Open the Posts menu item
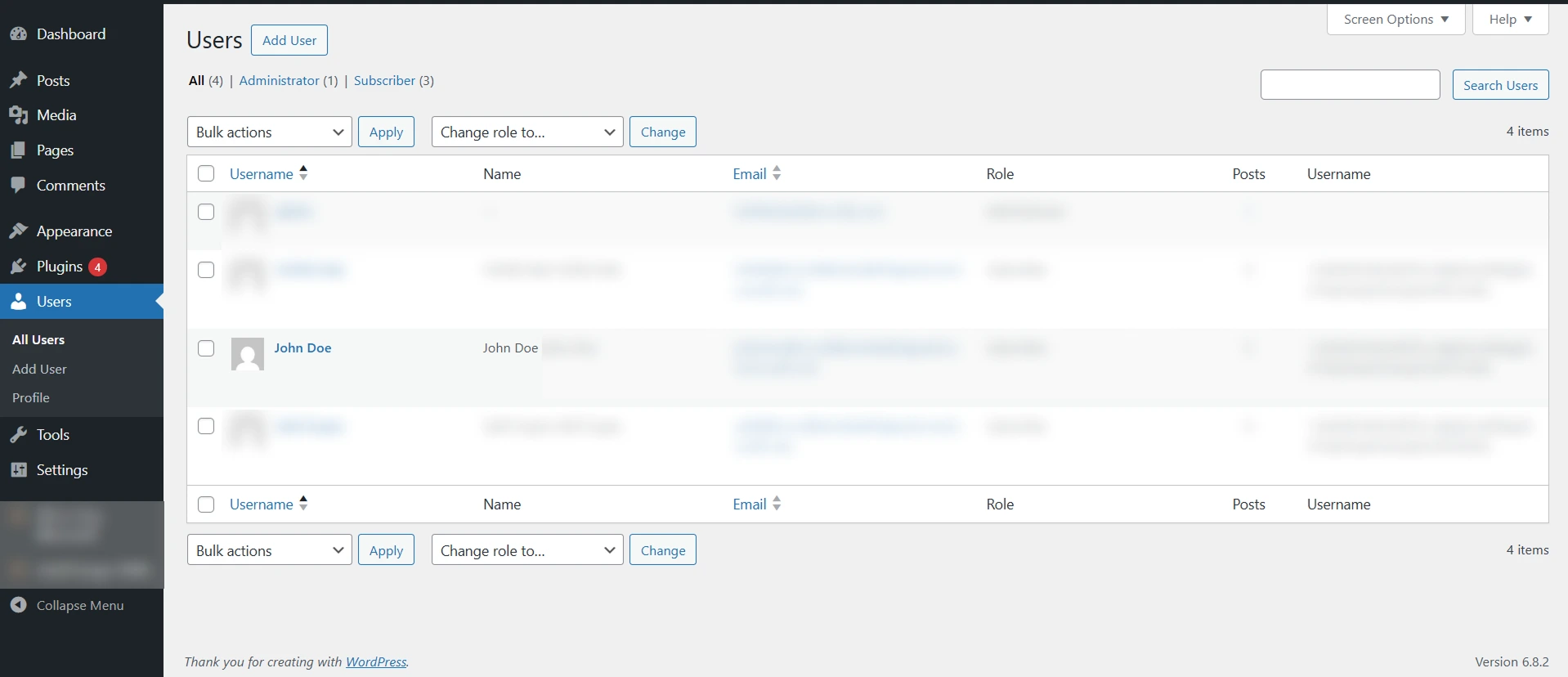 (x=53, y=81)
